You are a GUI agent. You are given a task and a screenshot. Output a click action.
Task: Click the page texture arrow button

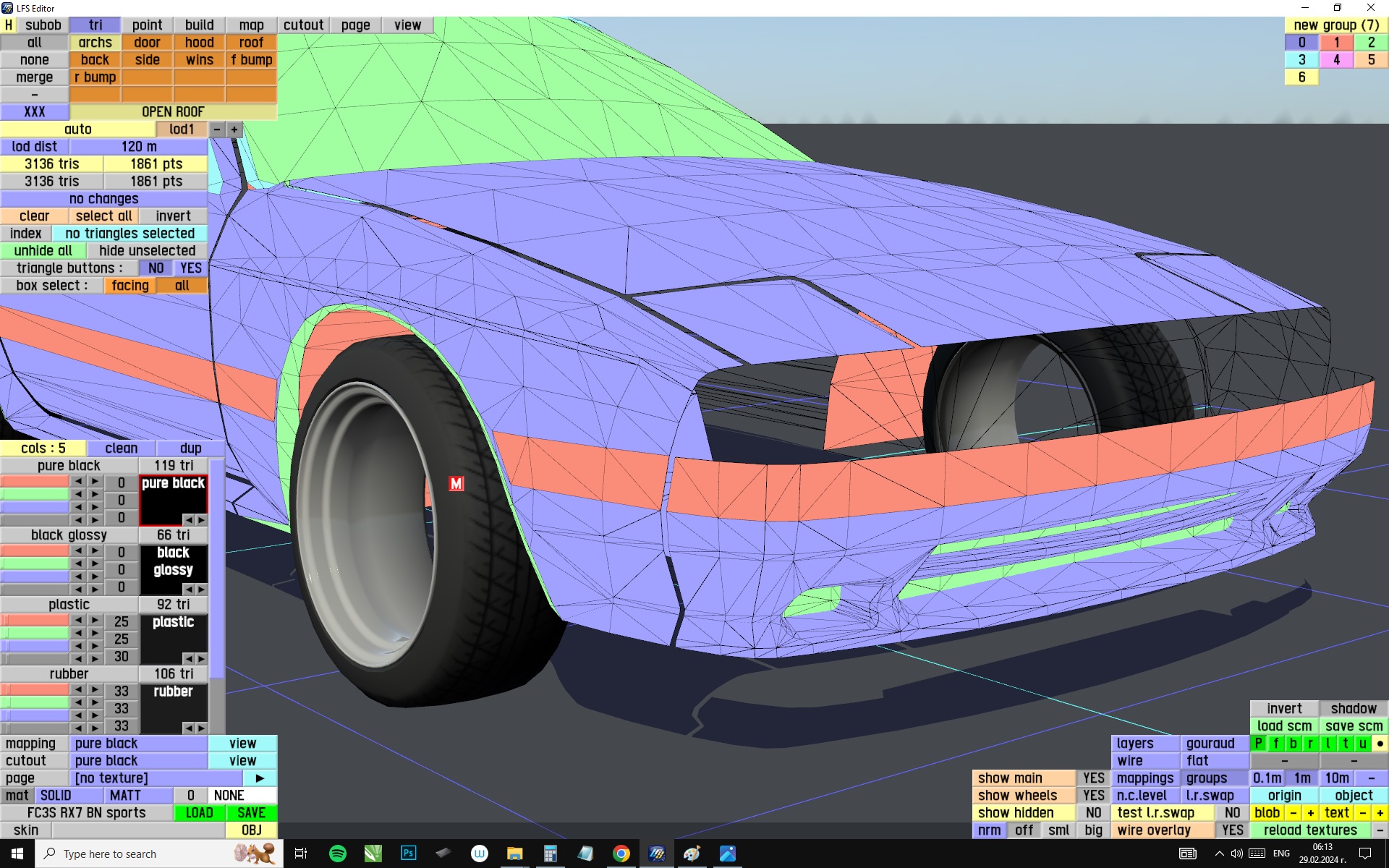tap(260, 778)
